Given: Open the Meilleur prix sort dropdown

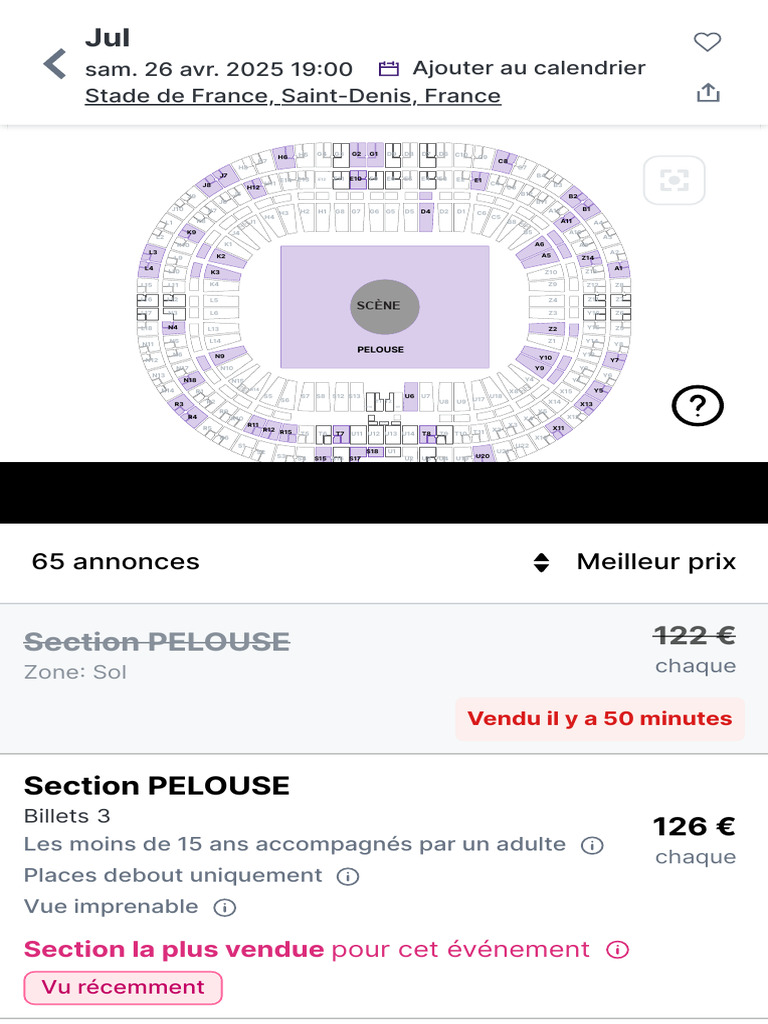Looking at the screenshot, I should [655, 562].
